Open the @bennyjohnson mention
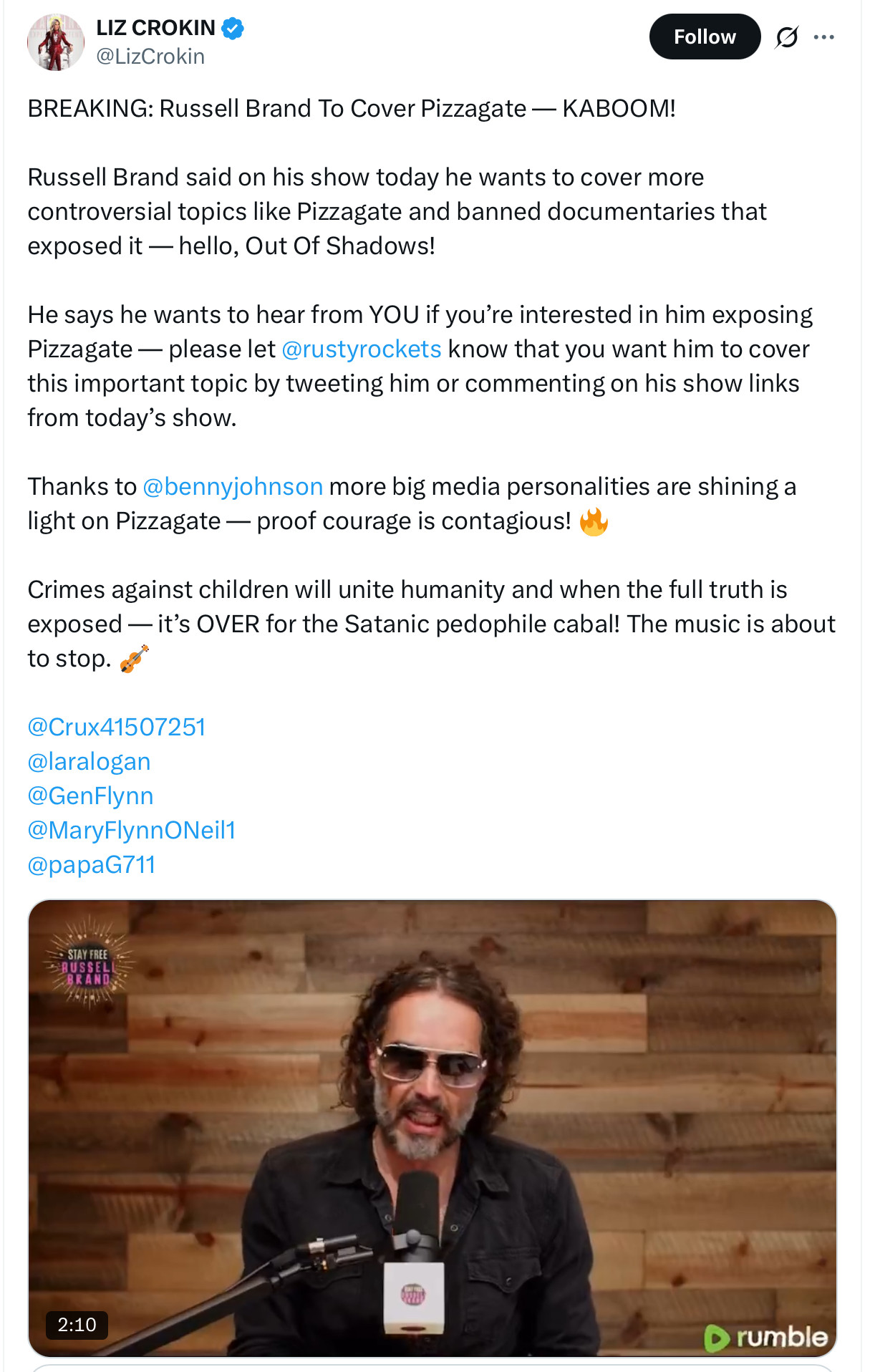 coord(233,487)
